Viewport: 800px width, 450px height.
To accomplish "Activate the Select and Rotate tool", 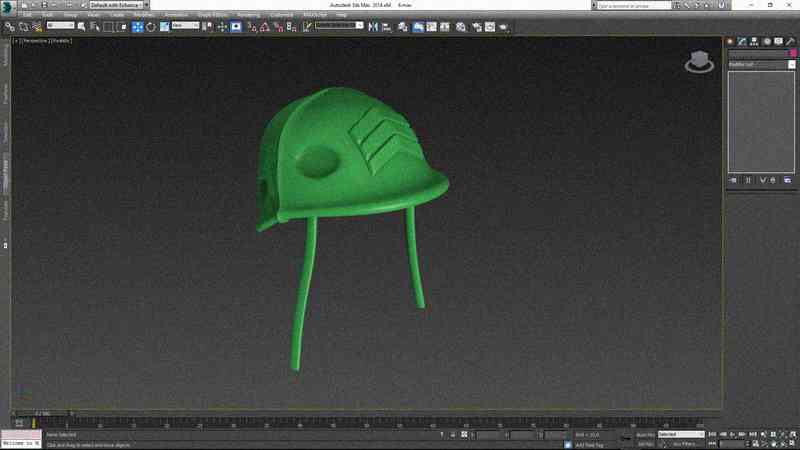I will coord(151,27).
